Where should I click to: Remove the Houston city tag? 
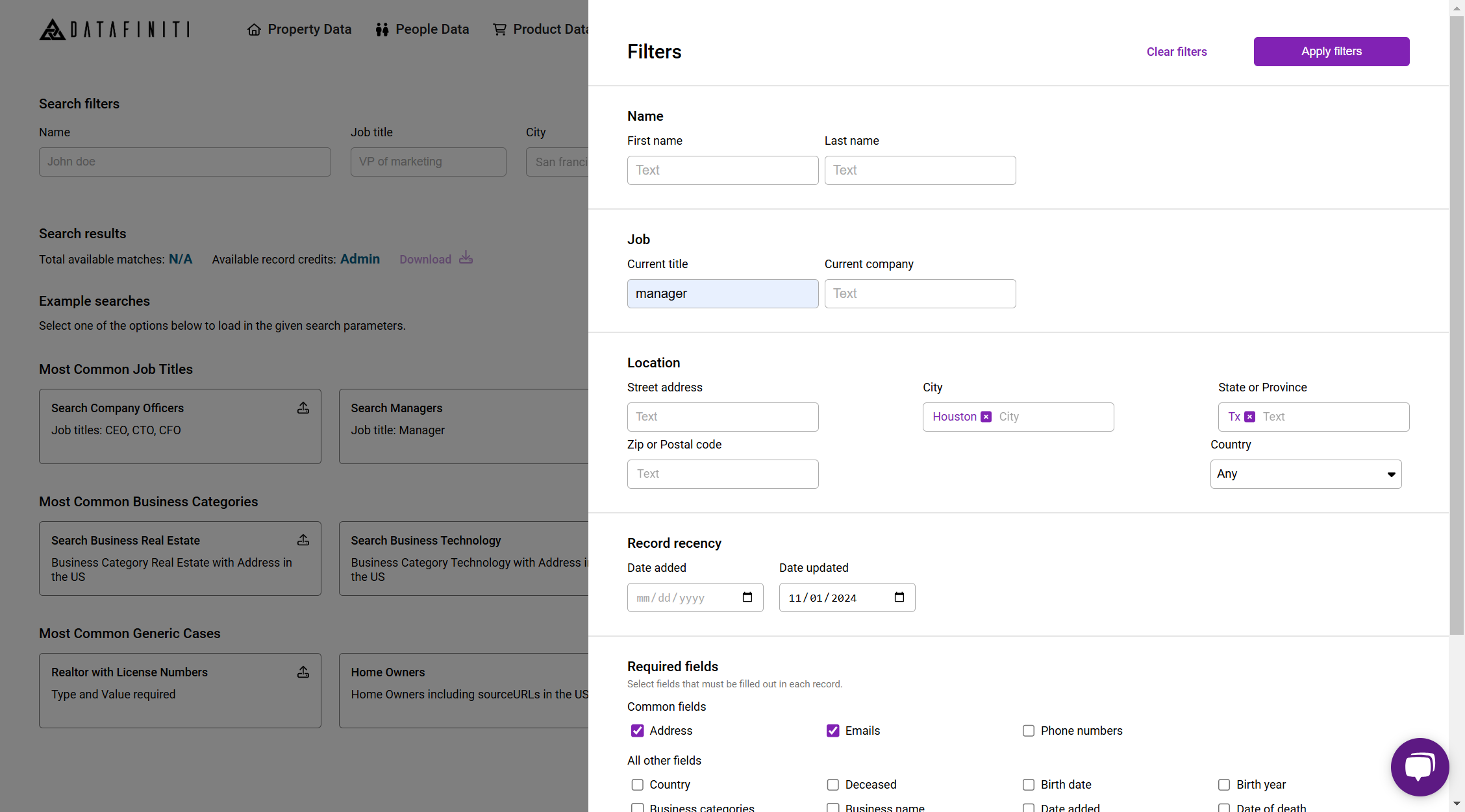986,417
